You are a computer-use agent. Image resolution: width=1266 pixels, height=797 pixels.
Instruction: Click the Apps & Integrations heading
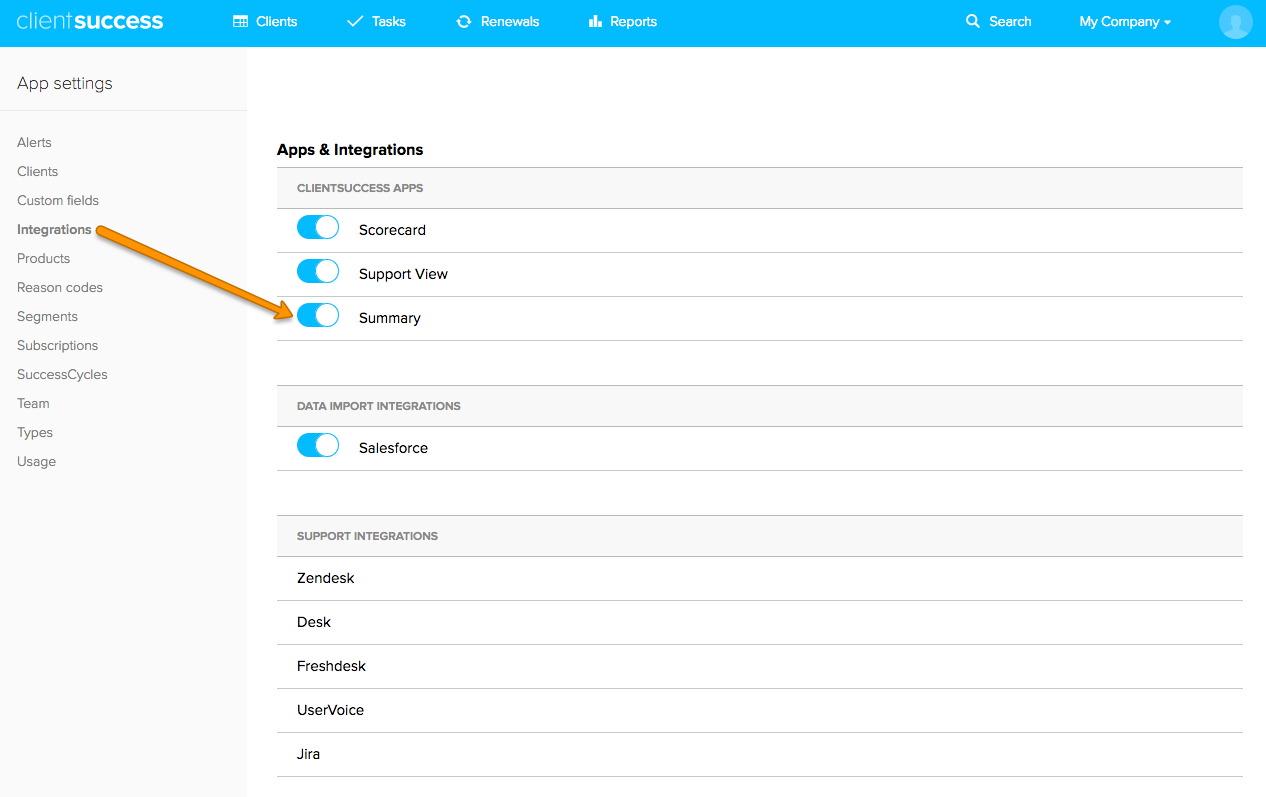(x=350, y=150)
